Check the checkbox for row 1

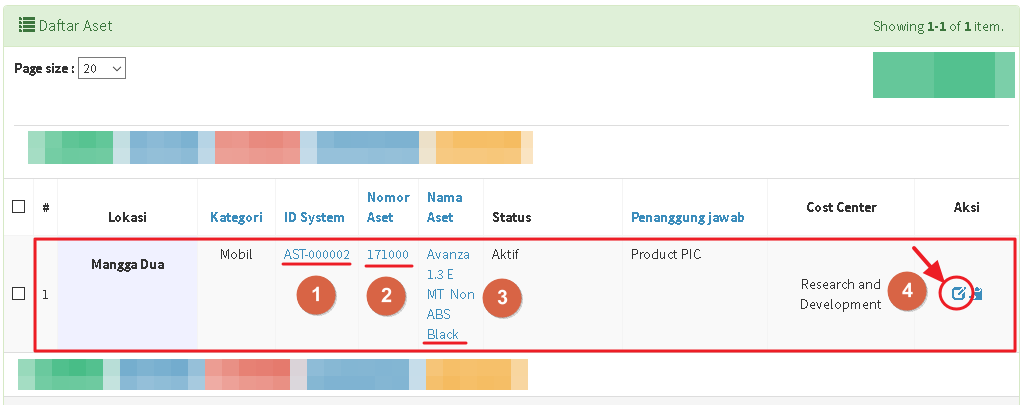coord(18,294)
